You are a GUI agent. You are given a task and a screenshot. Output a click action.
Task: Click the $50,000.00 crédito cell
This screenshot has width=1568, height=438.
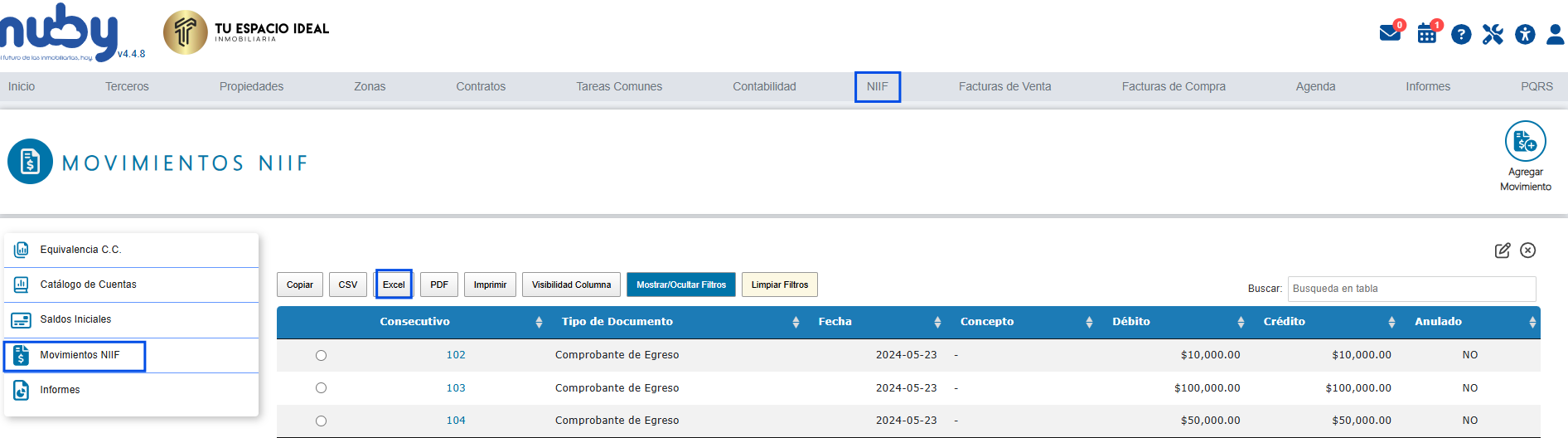(x=1362, y=421)
